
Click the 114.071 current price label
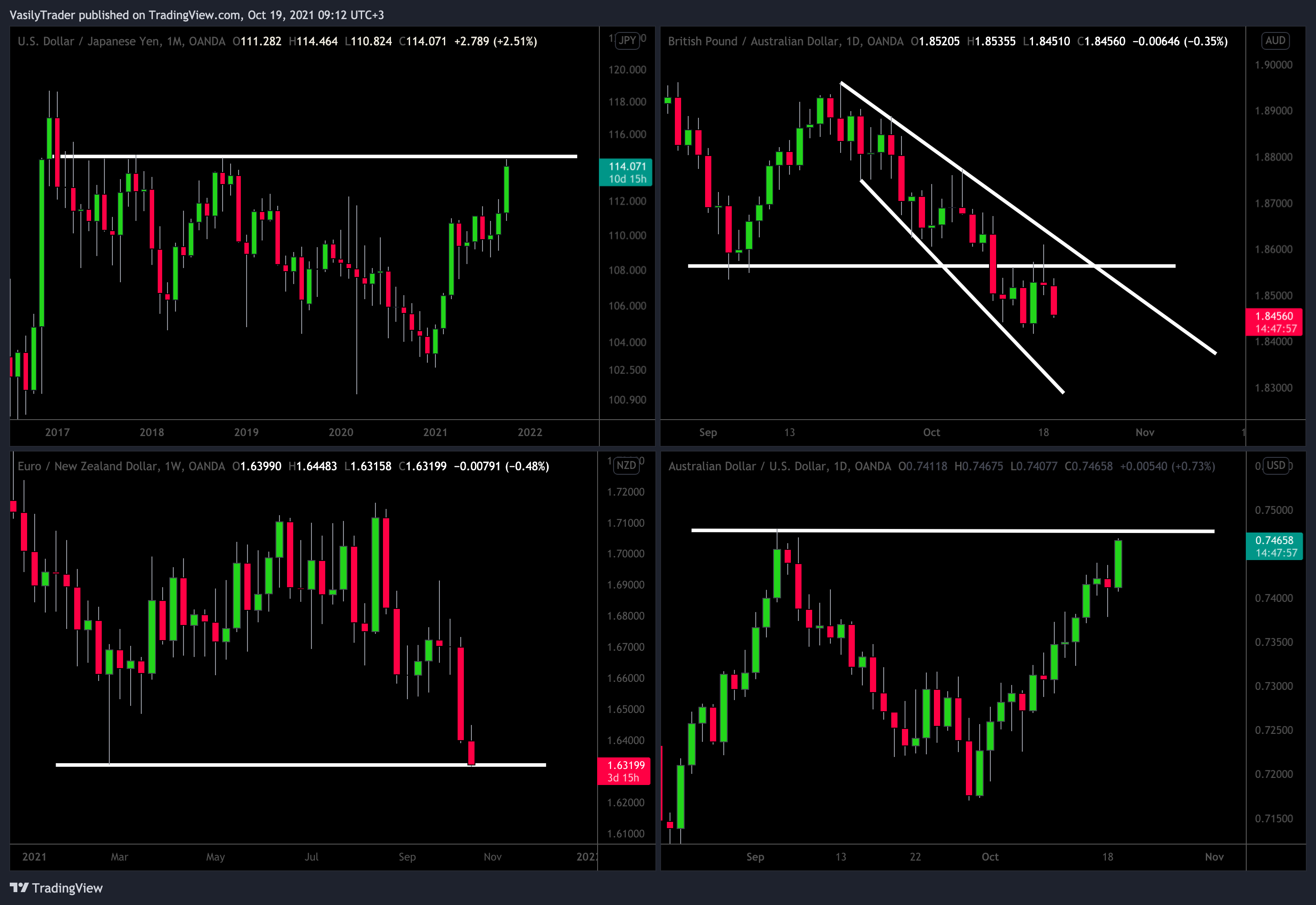point(626,172)
